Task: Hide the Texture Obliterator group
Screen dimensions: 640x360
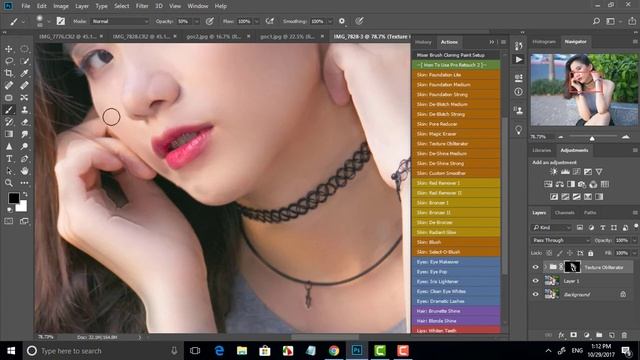Action: 536,267
